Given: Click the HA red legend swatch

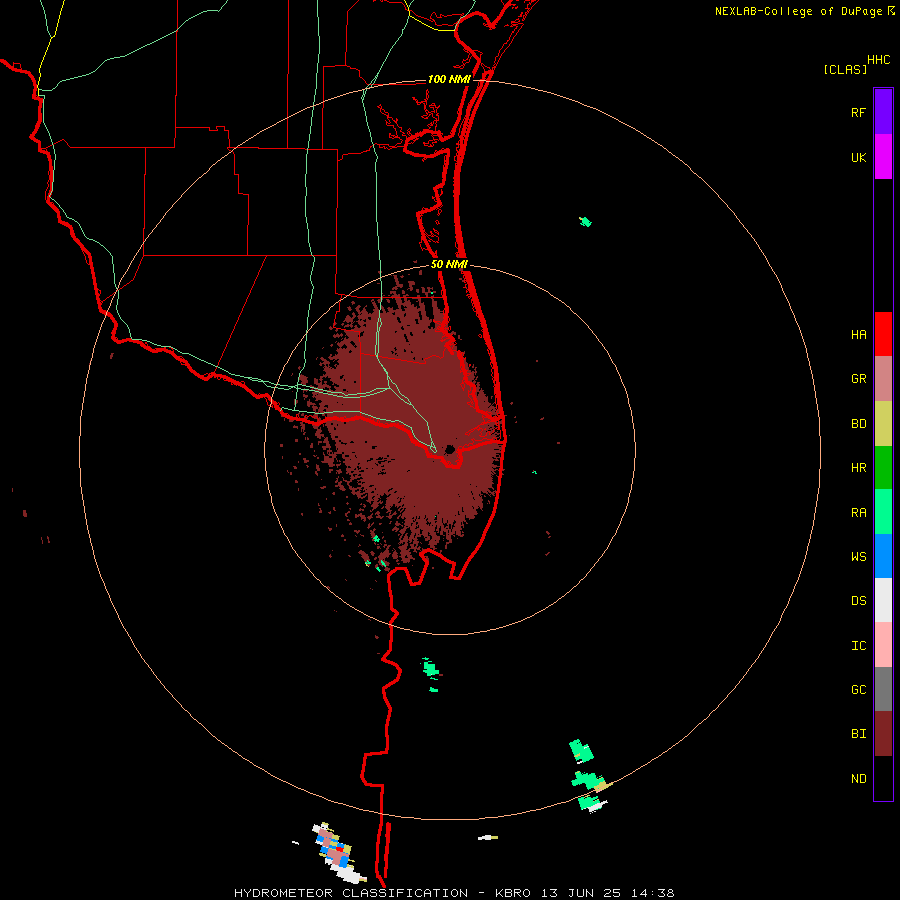Looking at the screenshot, I should coord(883,334).
